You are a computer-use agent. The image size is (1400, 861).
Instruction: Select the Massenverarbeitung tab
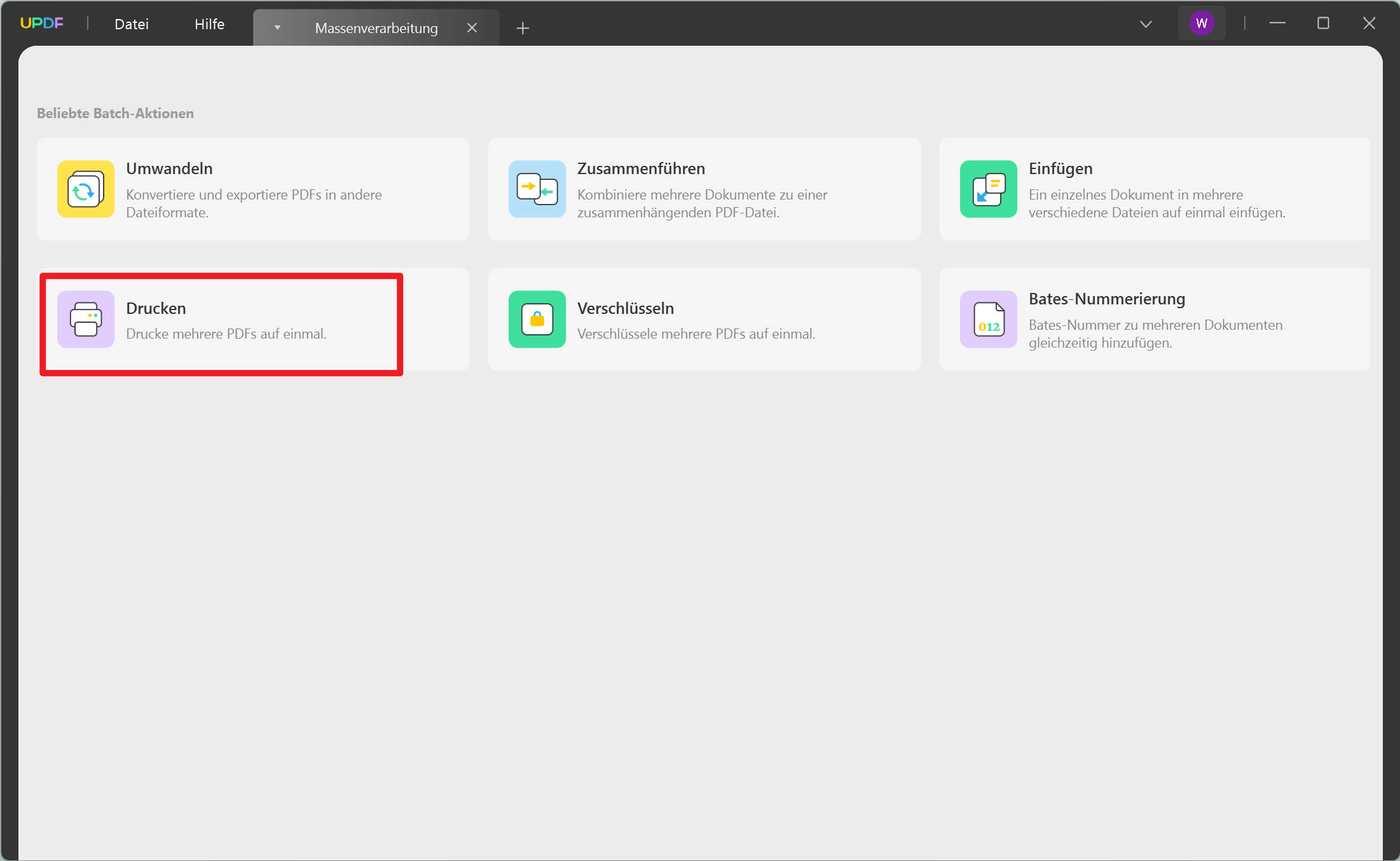pyautogui.click(x=376, y=29)
